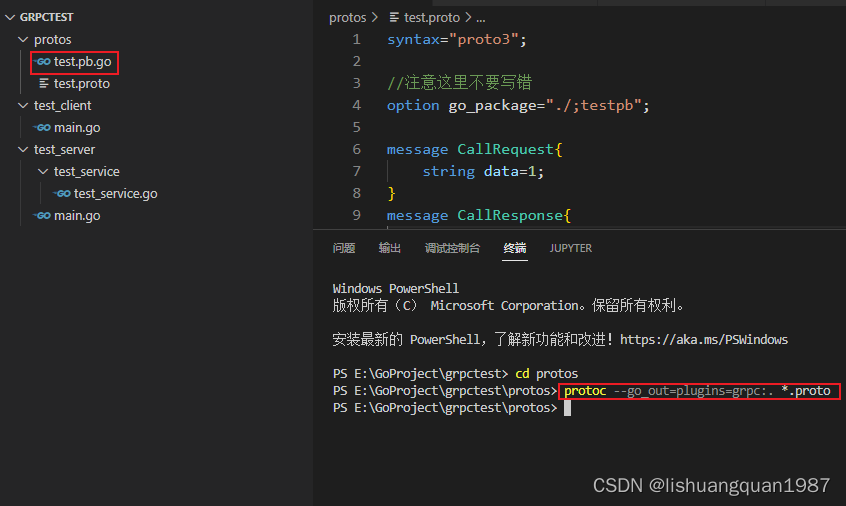Collapse the GRPCTEST root folder
The height and width of the screenshot is (506, 846).
click(x=9, y=17)
